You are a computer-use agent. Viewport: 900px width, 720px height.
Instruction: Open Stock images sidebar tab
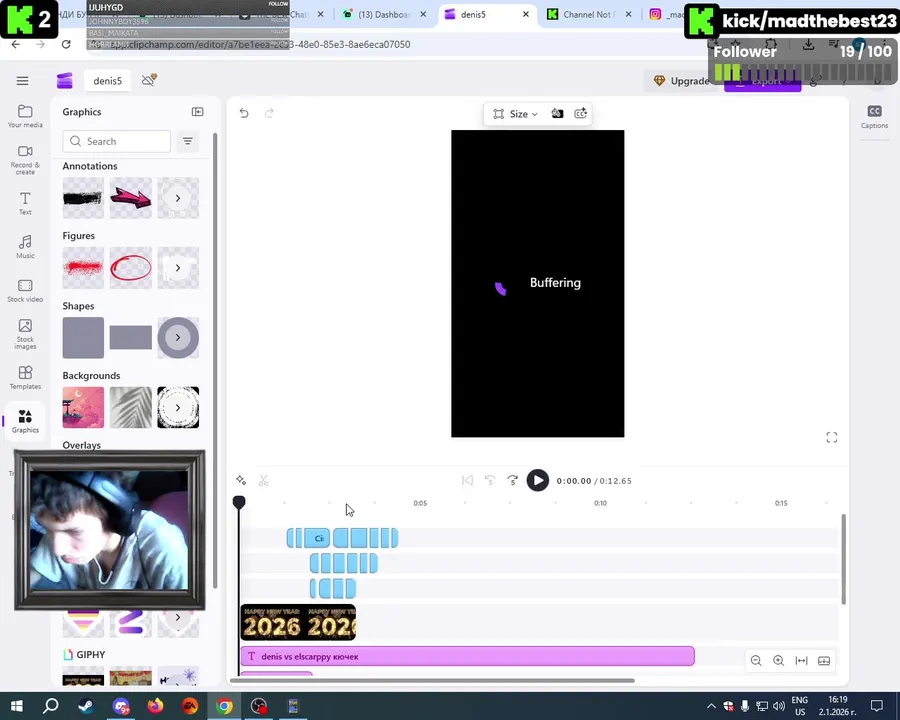(x=25, y=334)
